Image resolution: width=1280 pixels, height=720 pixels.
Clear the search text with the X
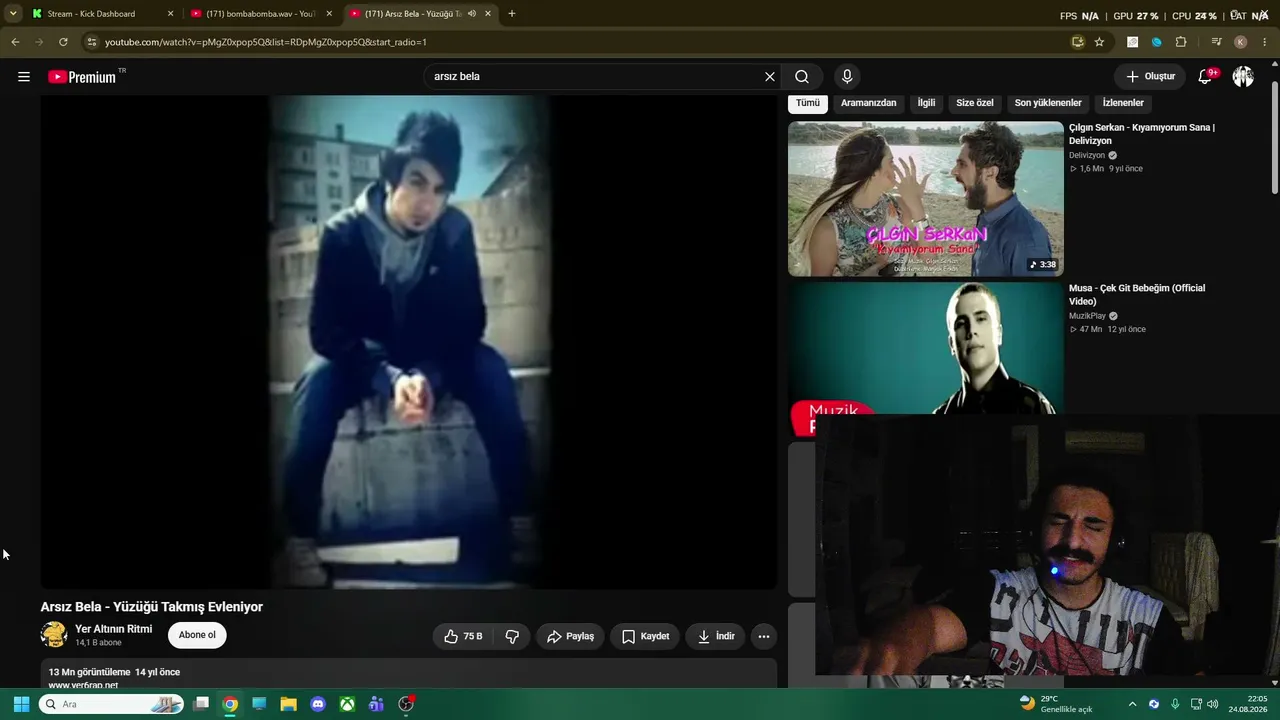tap(770, 77)
